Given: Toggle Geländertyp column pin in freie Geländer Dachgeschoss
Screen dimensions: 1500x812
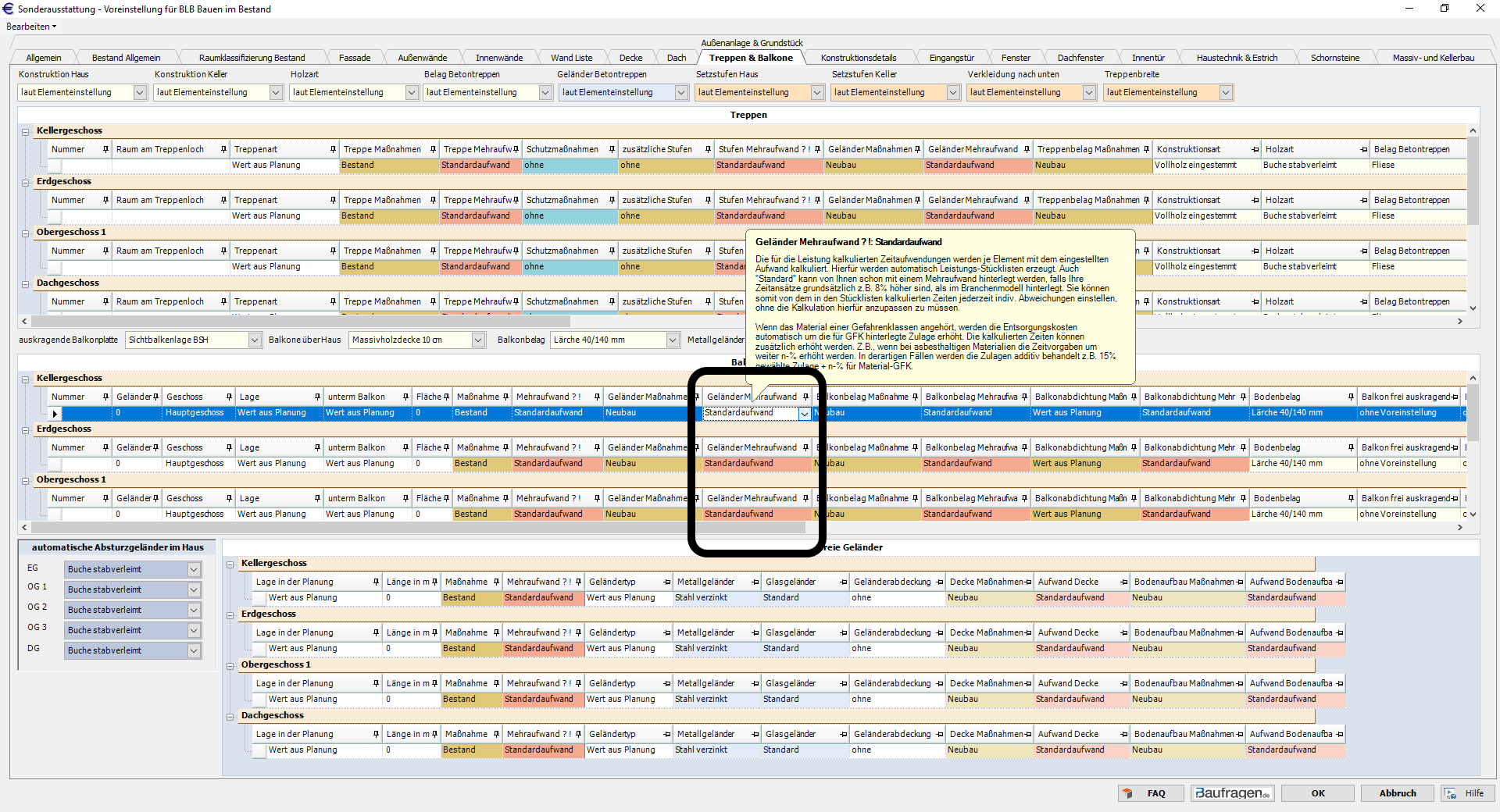Looking at the screenshot, I should [x=667, y=735].
